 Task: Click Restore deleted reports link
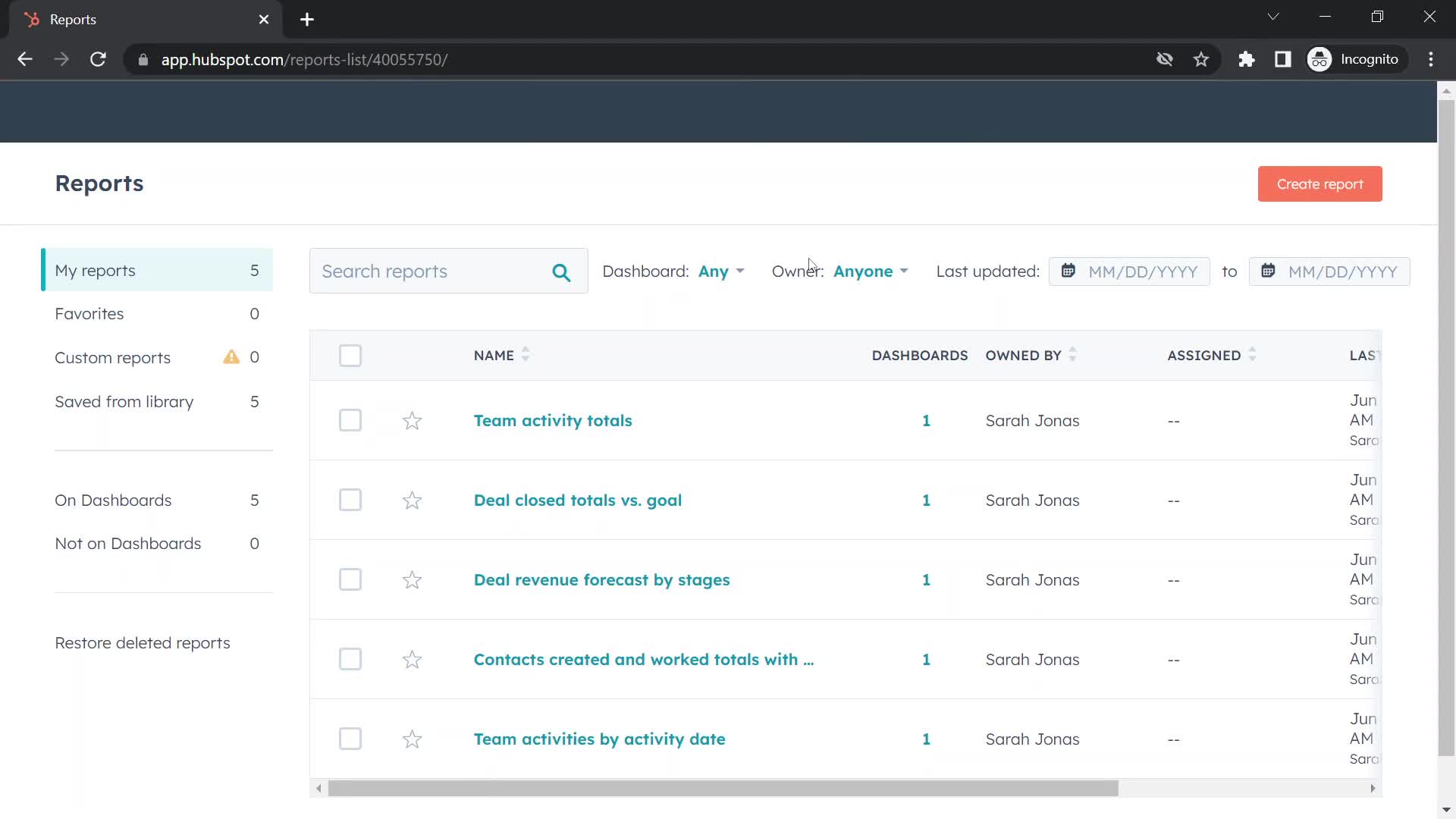coord(143,643)
